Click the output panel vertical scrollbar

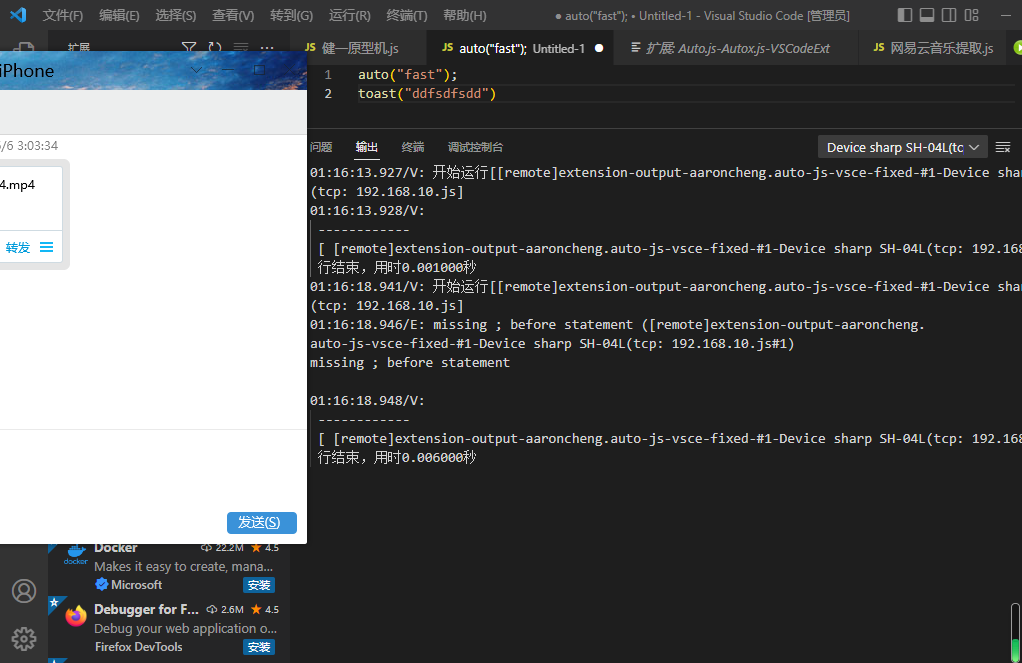pyautogui.click(x=1015, y=630)
